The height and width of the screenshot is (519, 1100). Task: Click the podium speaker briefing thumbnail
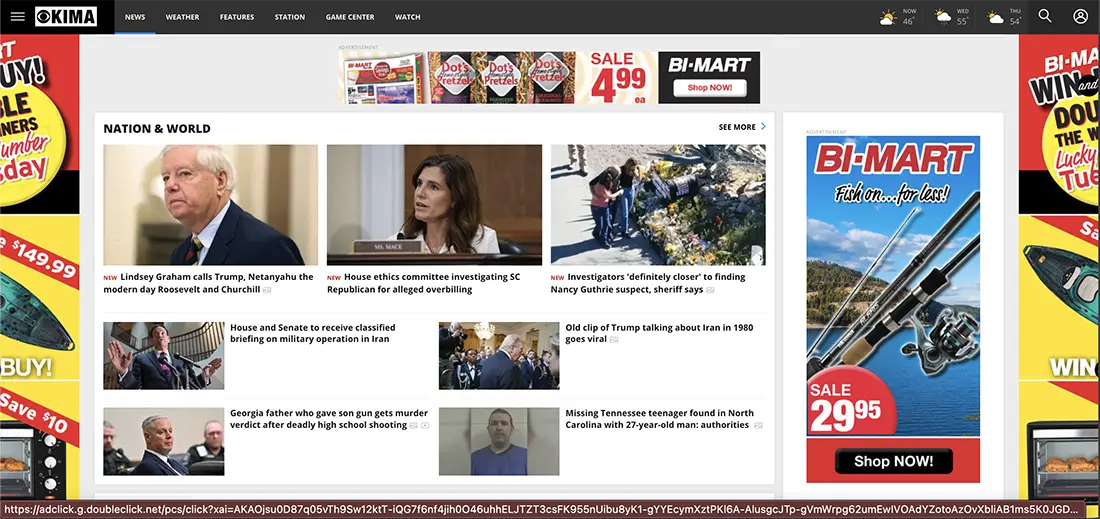click(163, 356)
